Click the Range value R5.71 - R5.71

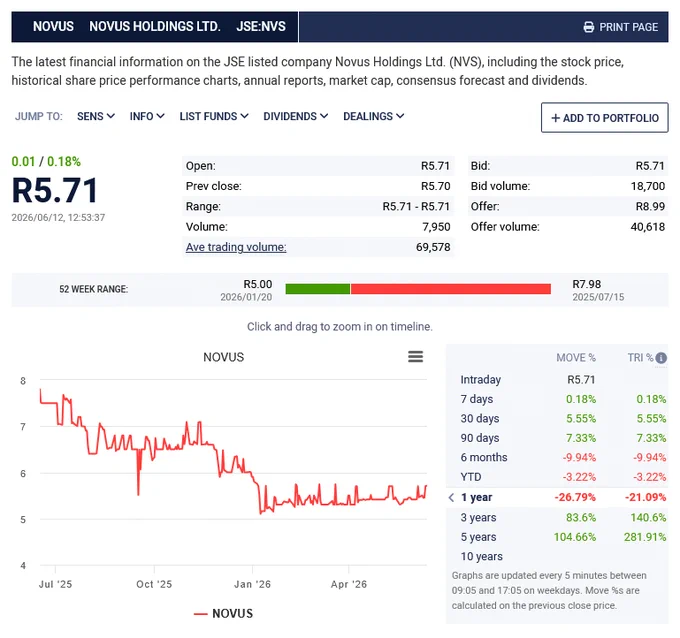pos(416,206)
